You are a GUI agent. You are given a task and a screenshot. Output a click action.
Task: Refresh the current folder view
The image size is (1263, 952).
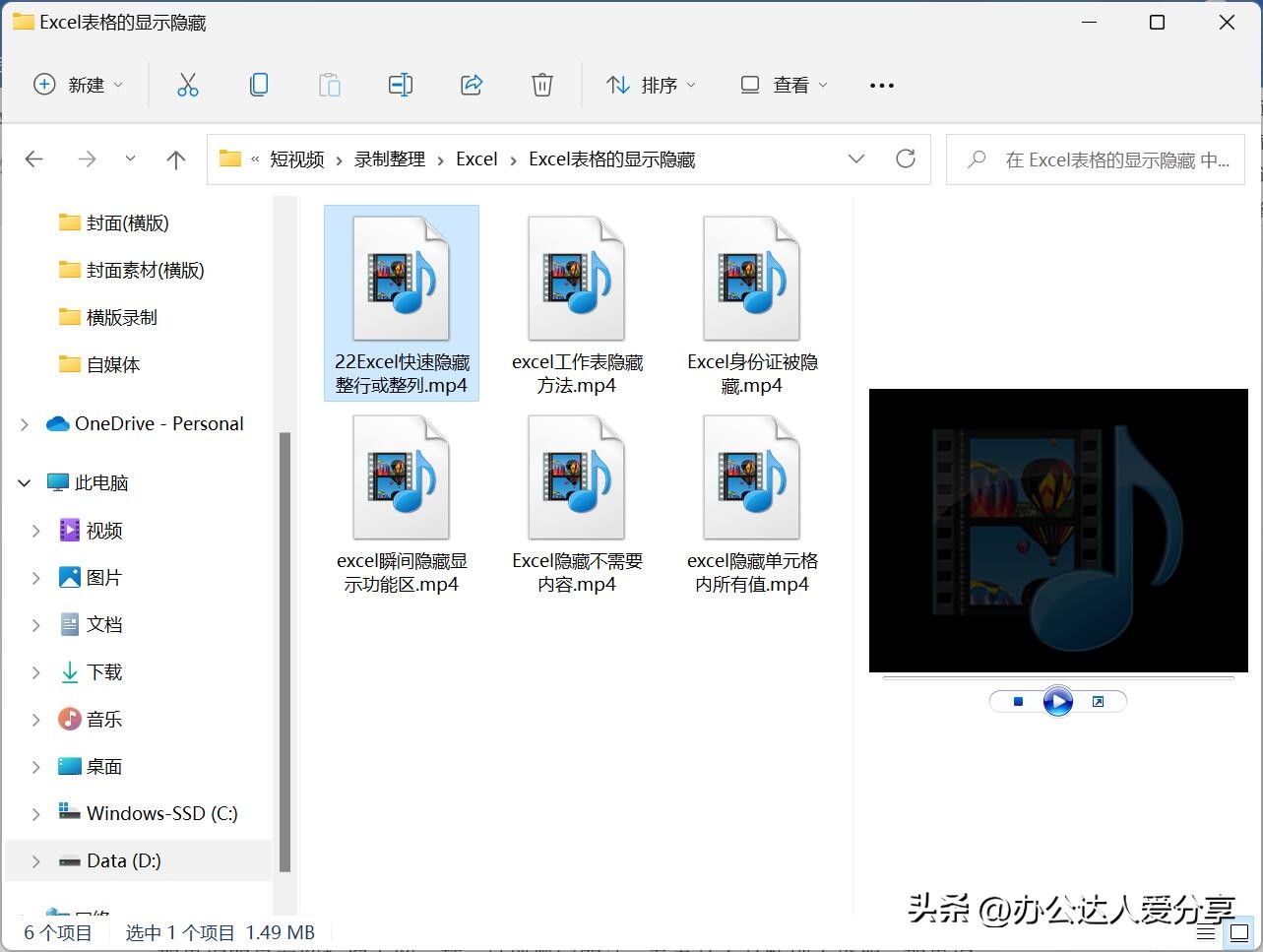pos(905,159)
